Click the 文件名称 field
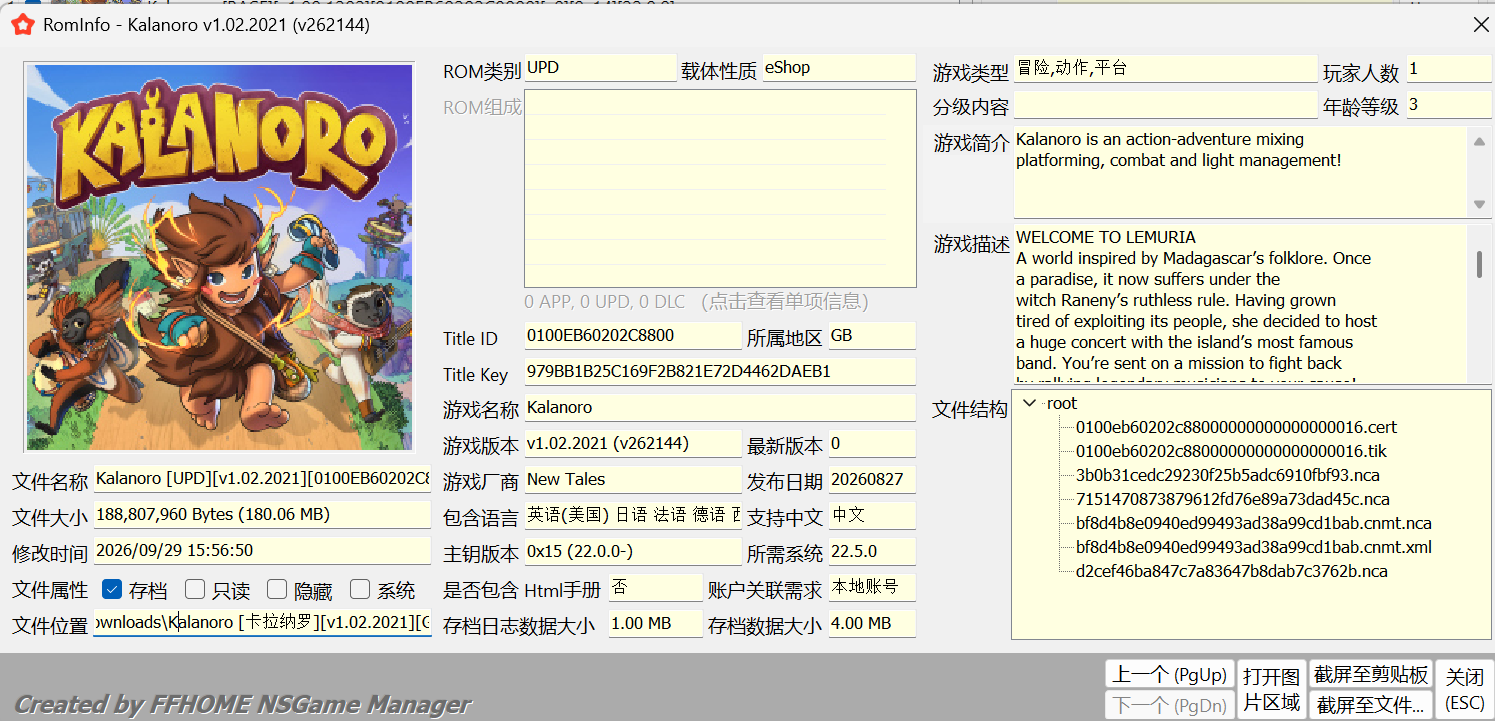 262,479
